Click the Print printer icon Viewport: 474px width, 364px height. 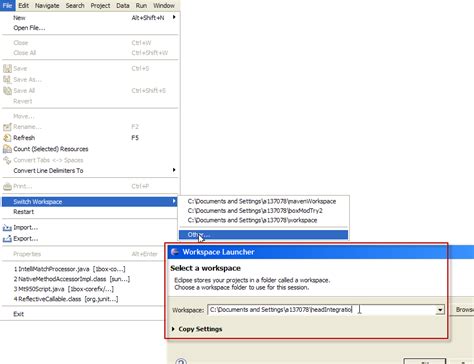pyautogui.click(x=7, y=186)
